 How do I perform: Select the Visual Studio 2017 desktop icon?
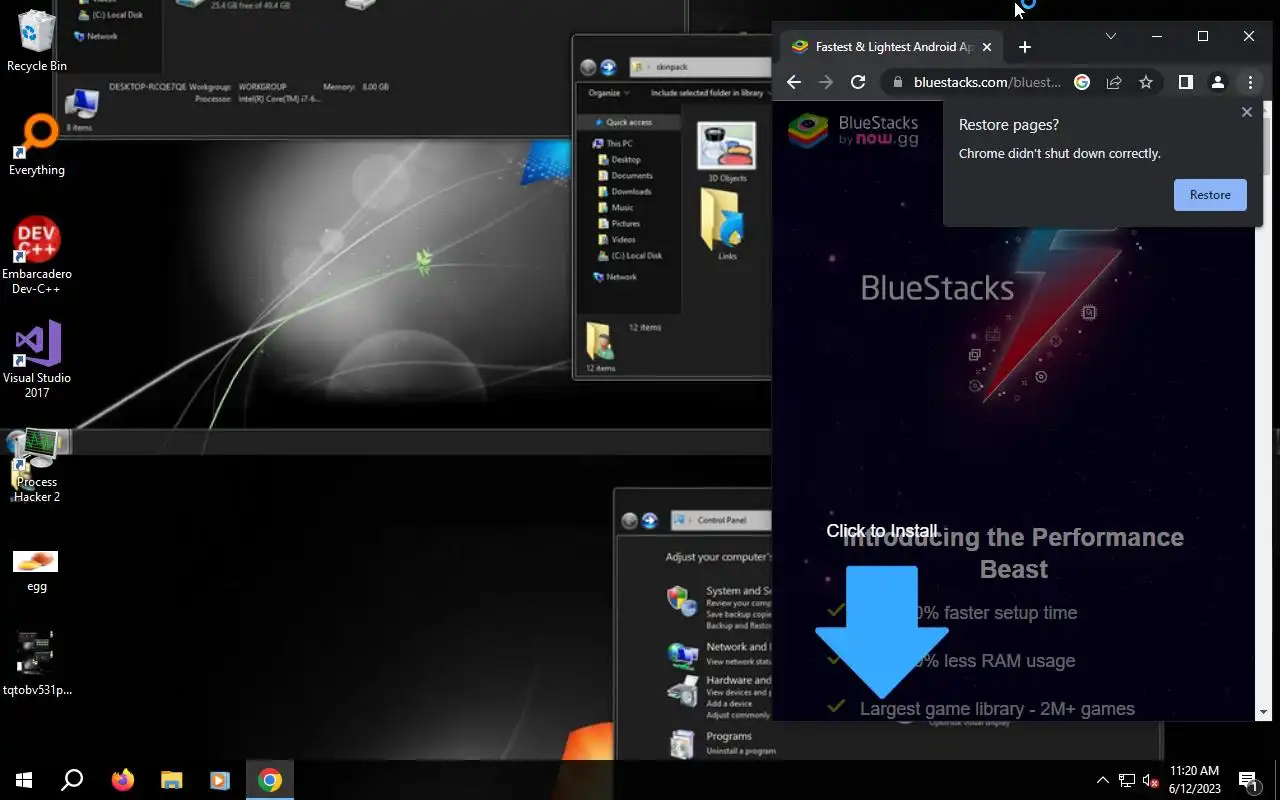37,360
